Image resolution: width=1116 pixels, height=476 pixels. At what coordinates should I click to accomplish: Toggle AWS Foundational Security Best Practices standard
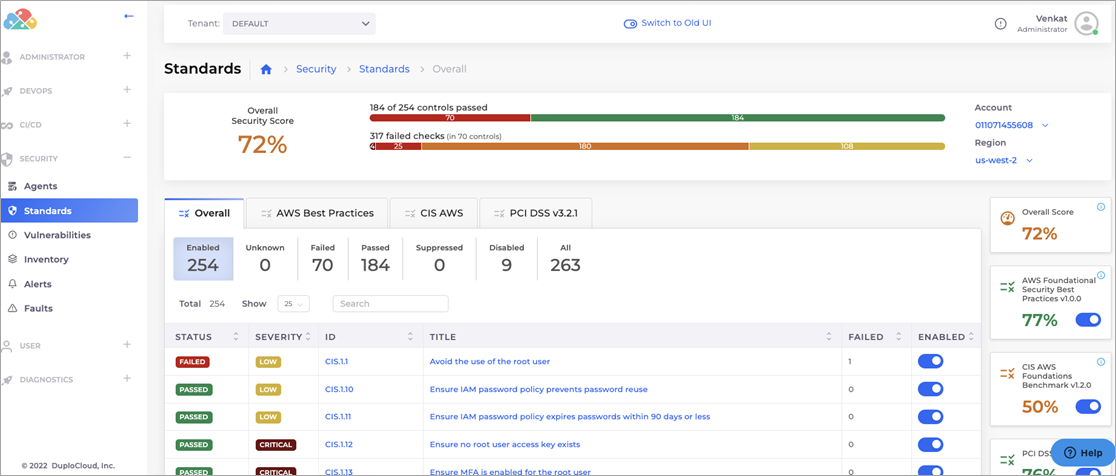point(1088,320)
